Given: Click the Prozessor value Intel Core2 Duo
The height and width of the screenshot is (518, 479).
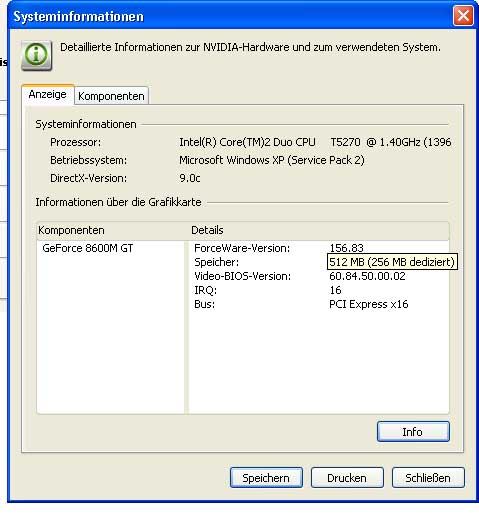Looking at the screenshot, I should [x=315, y=142].
